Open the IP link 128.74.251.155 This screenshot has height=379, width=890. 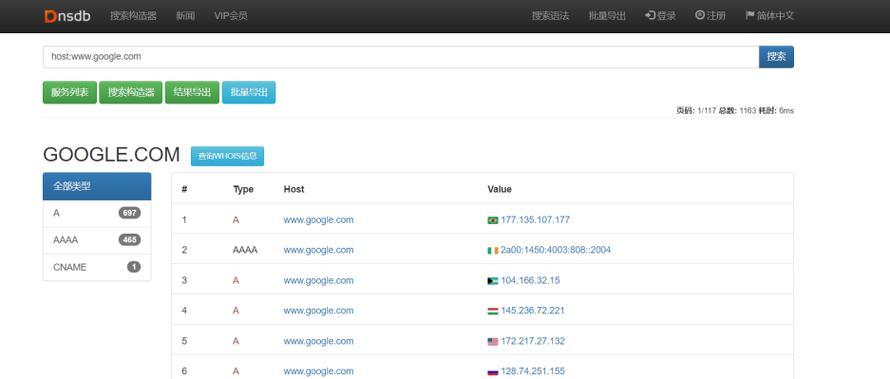pyautogui.click(x=532, y=372)
